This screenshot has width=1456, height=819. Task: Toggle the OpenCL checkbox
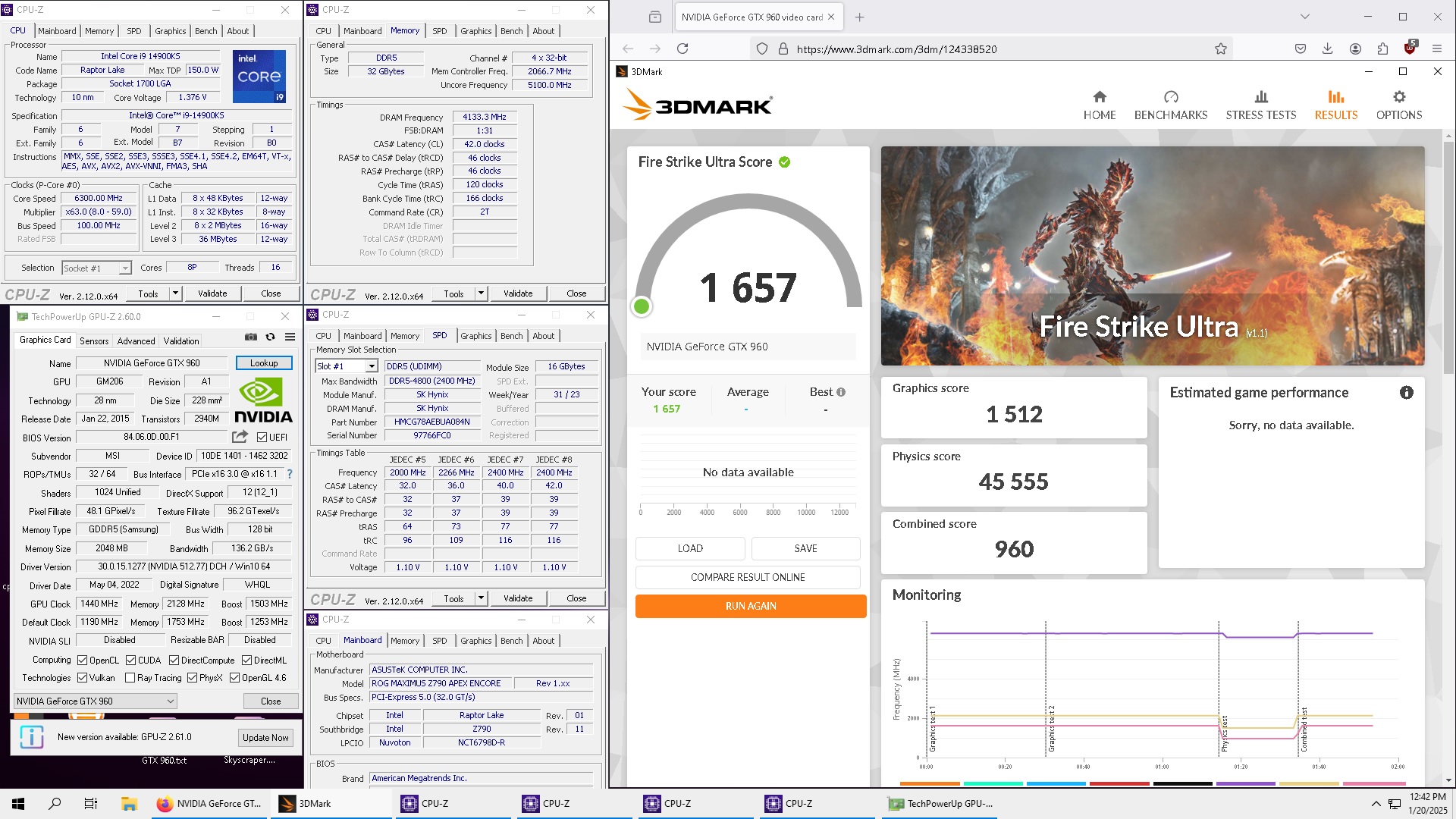point(83,661)
